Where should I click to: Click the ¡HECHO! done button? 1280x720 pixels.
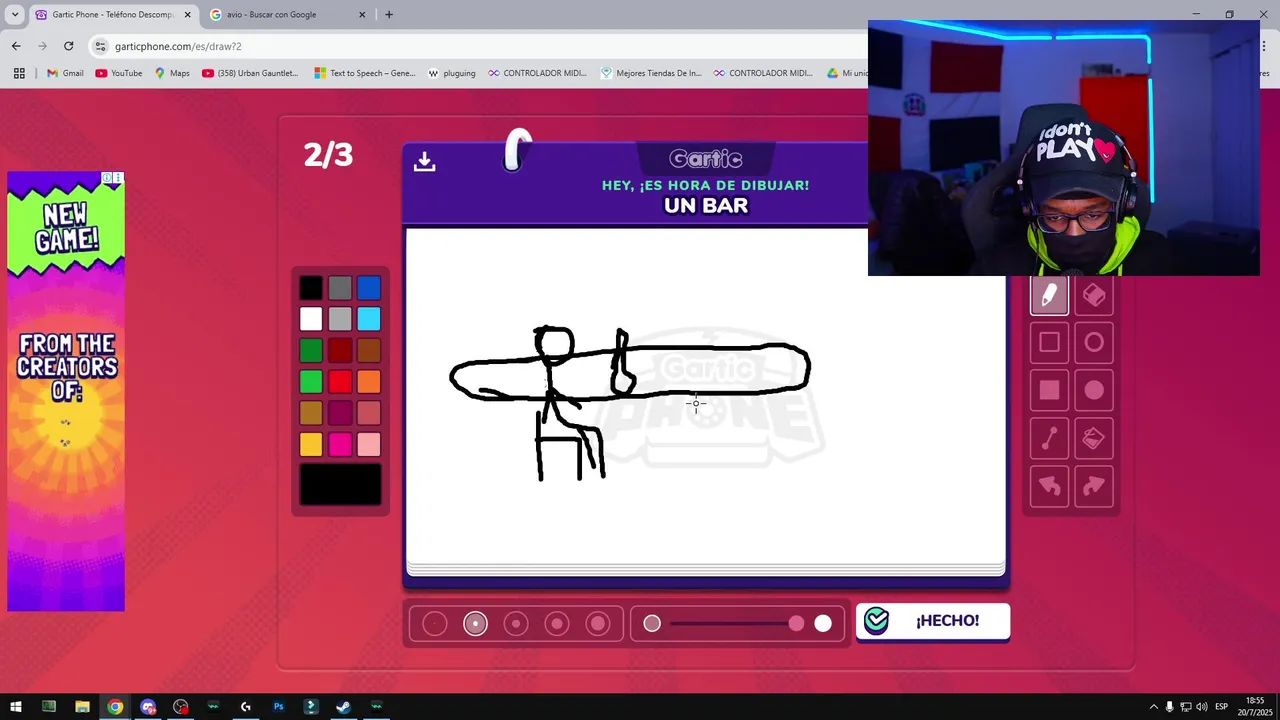click(x=933, y=621)
